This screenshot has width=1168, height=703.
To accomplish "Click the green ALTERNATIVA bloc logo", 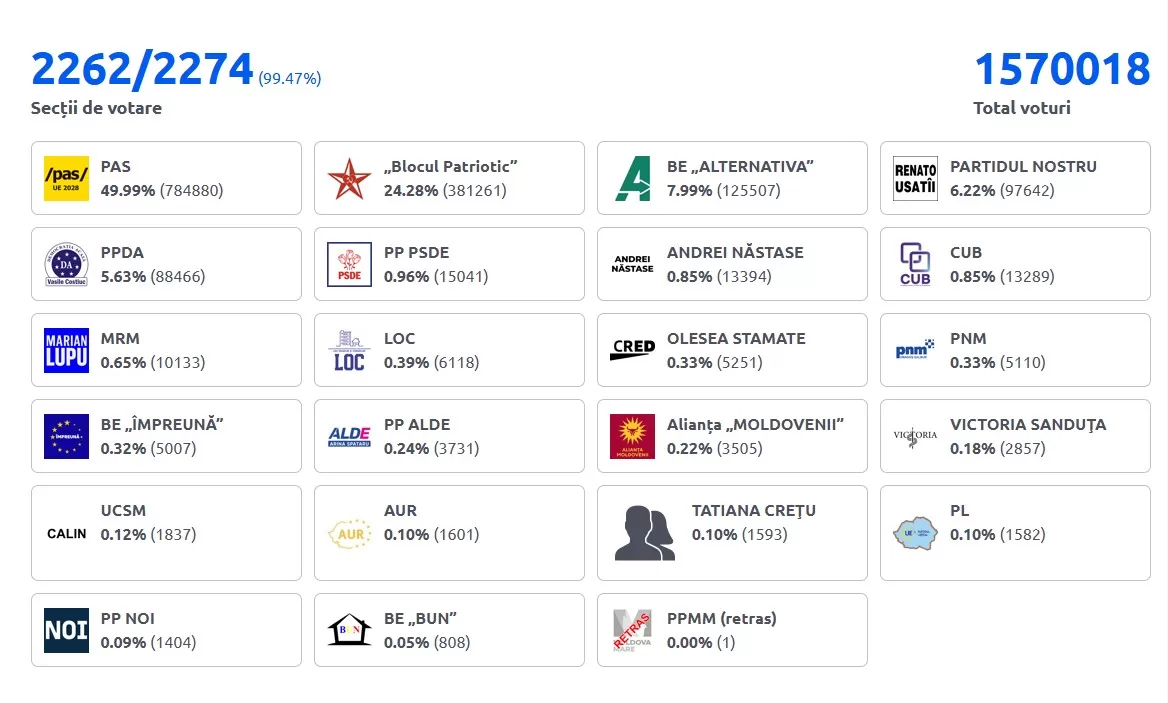I will (x=632, y=178).
